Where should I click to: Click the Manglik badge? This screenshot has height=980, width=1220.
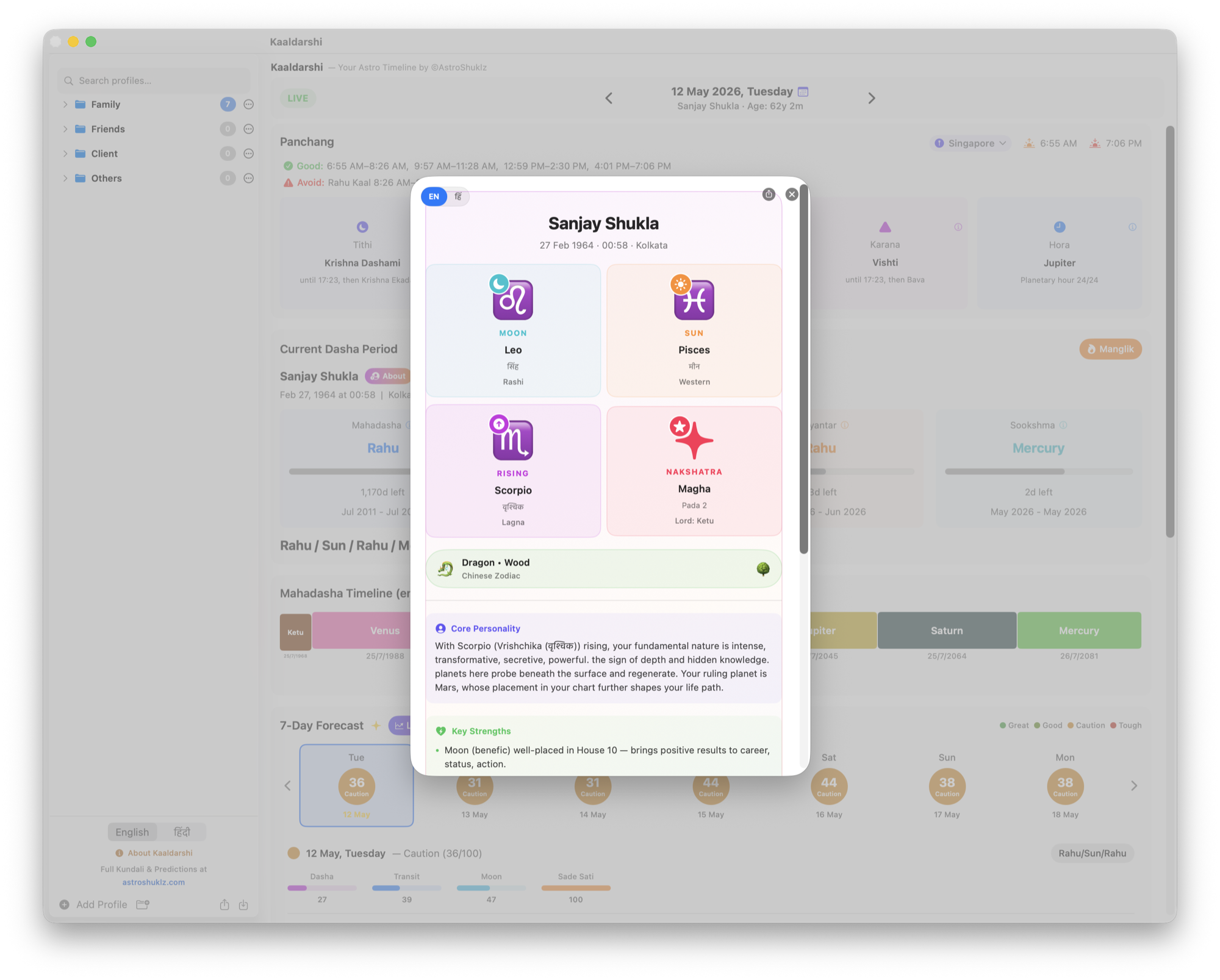click(1110, 349)
